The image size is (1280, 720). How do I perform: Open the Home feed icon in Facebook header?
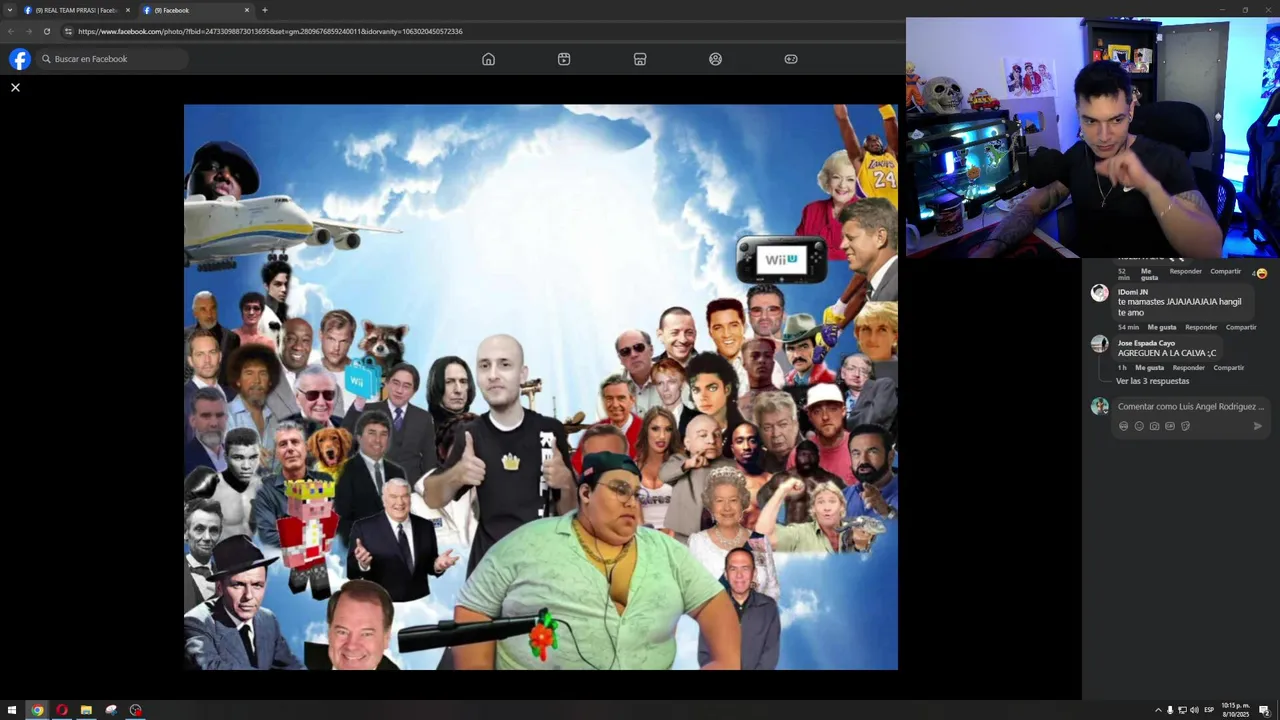point(488,59)
